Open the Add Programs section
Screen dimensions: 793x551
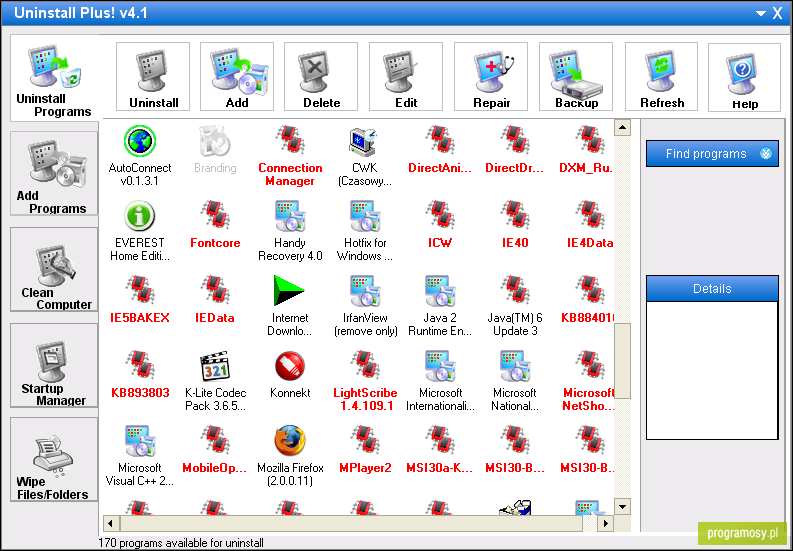pos(54,174)
